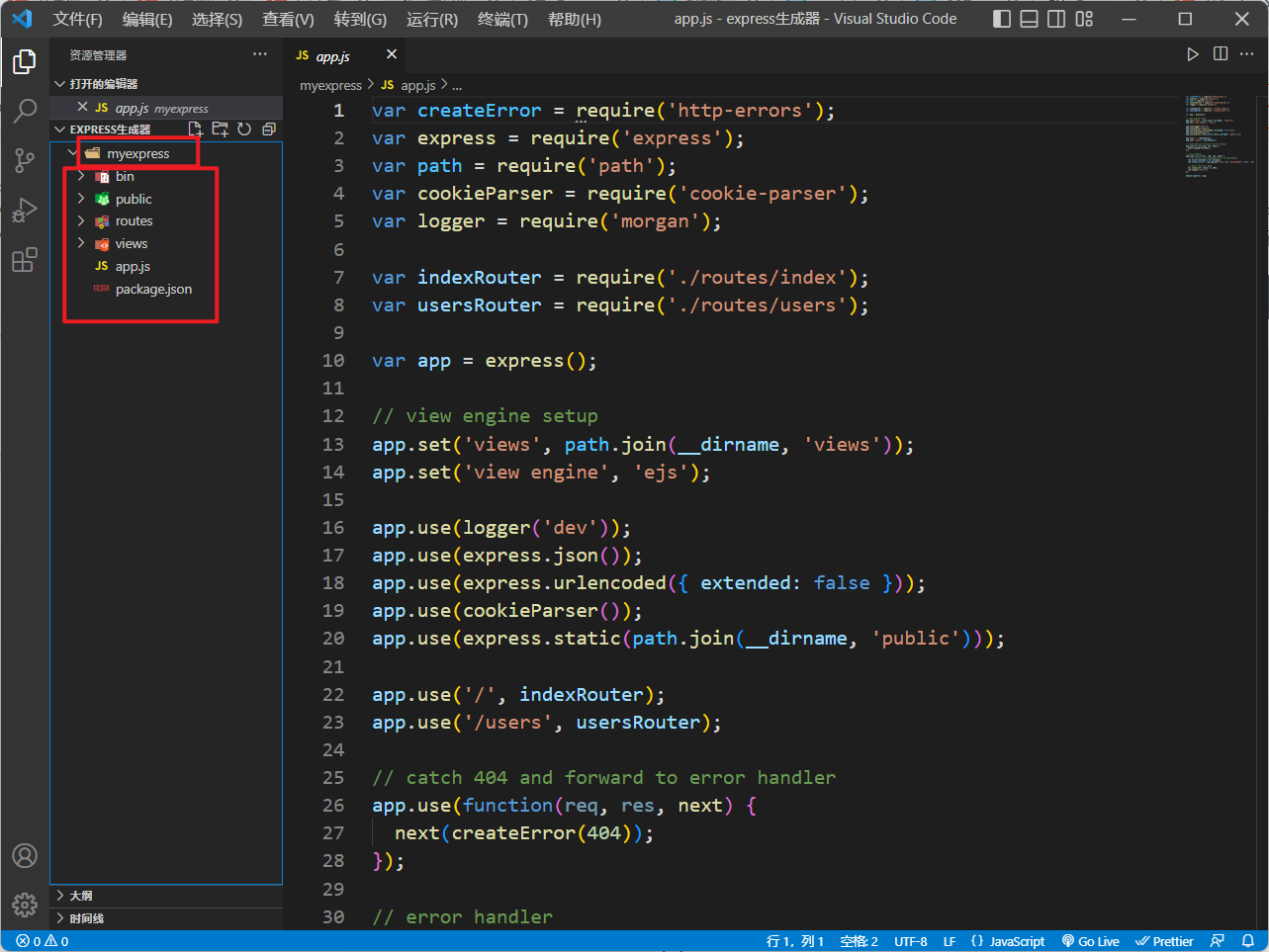Close app.js in open editors list
This screenshot has height=952, width=1269.
pyautogui.click(x=82, y=107)
